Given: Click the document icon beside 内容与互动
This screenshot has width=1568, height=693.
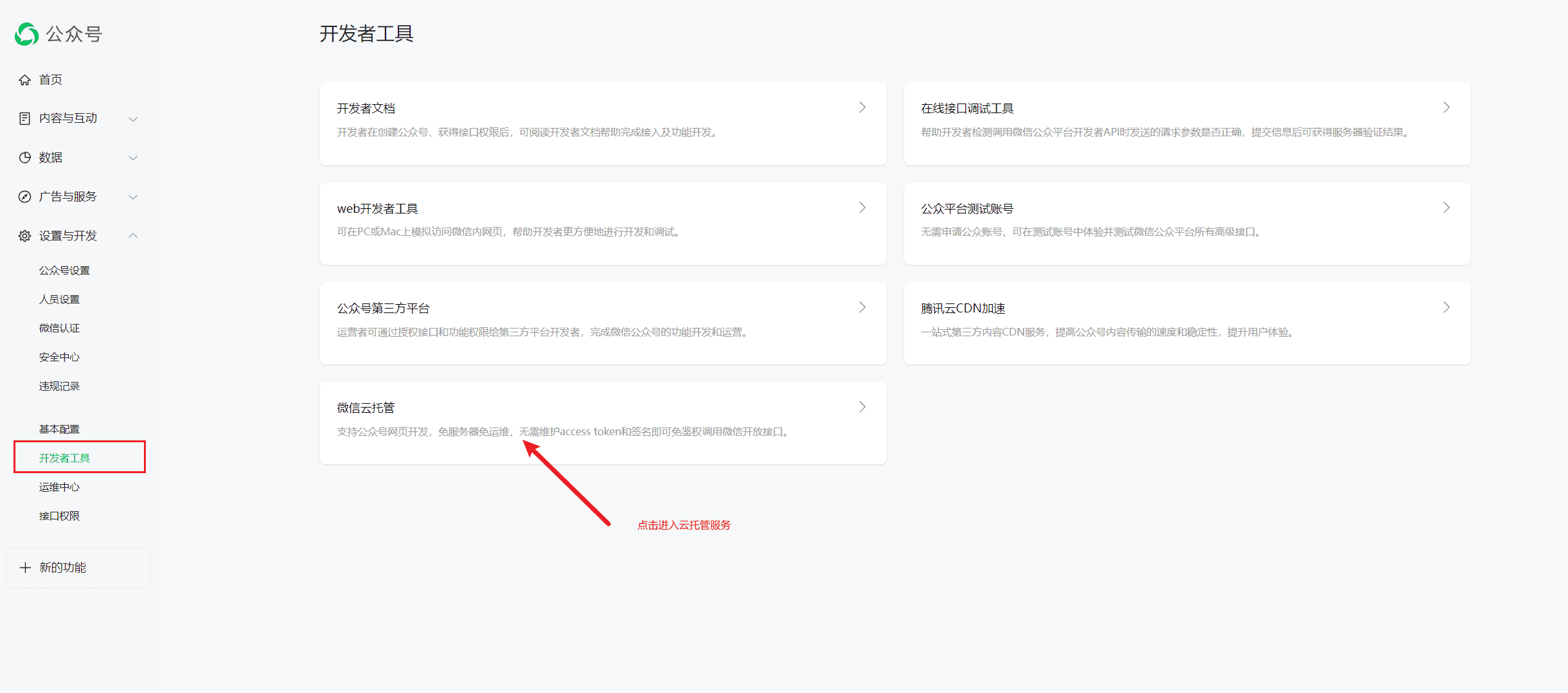Looking at the screenshot, I should (25, 118).
